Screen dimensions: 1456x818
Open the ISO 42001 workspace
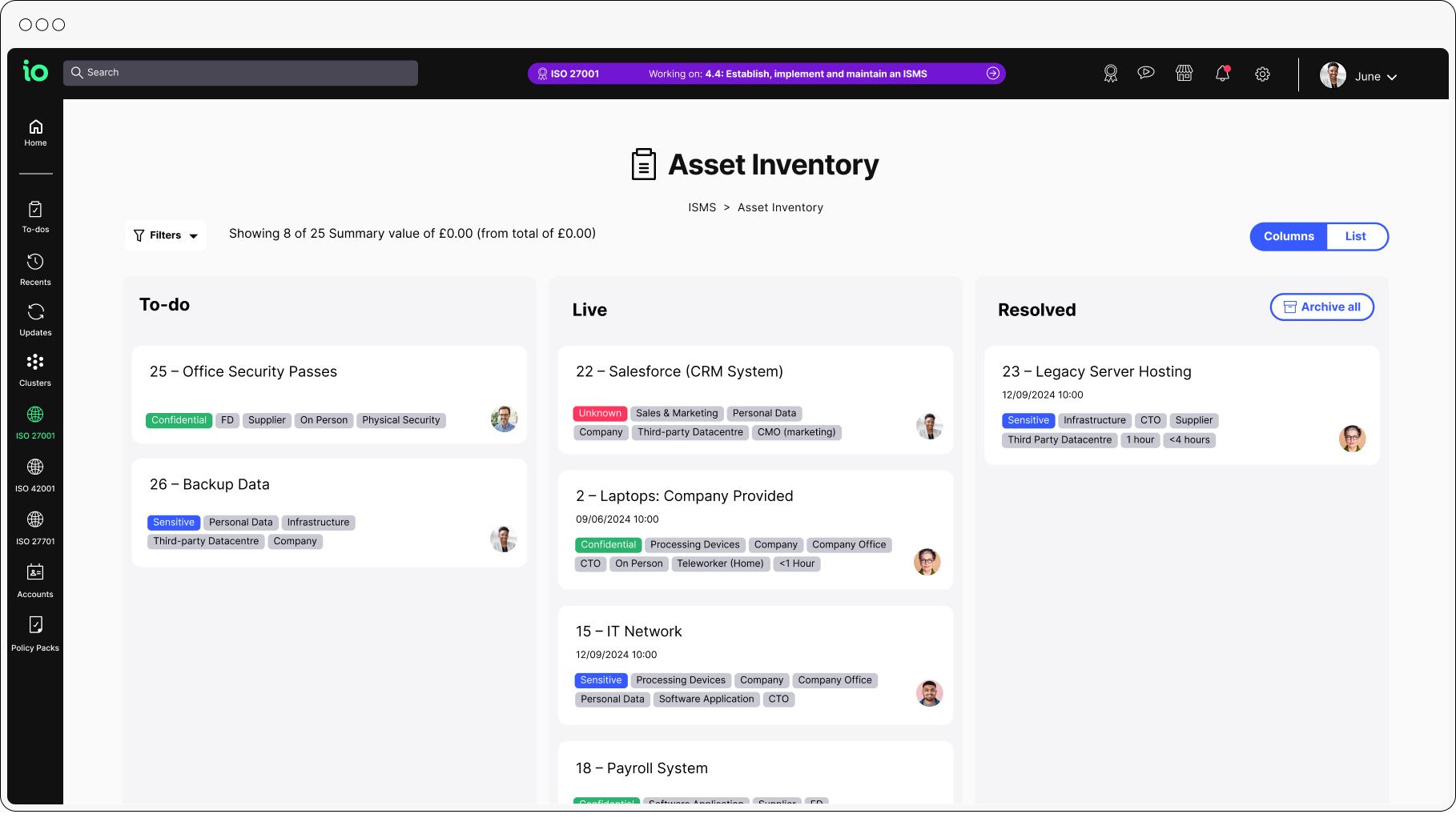tap(35, 472)
